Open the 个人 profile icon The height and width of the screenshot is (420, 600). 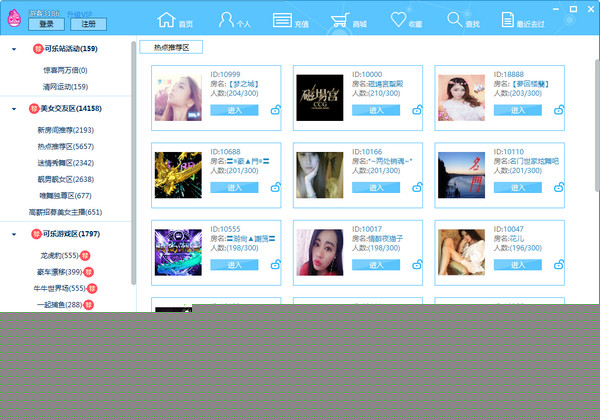pos(226,20)
